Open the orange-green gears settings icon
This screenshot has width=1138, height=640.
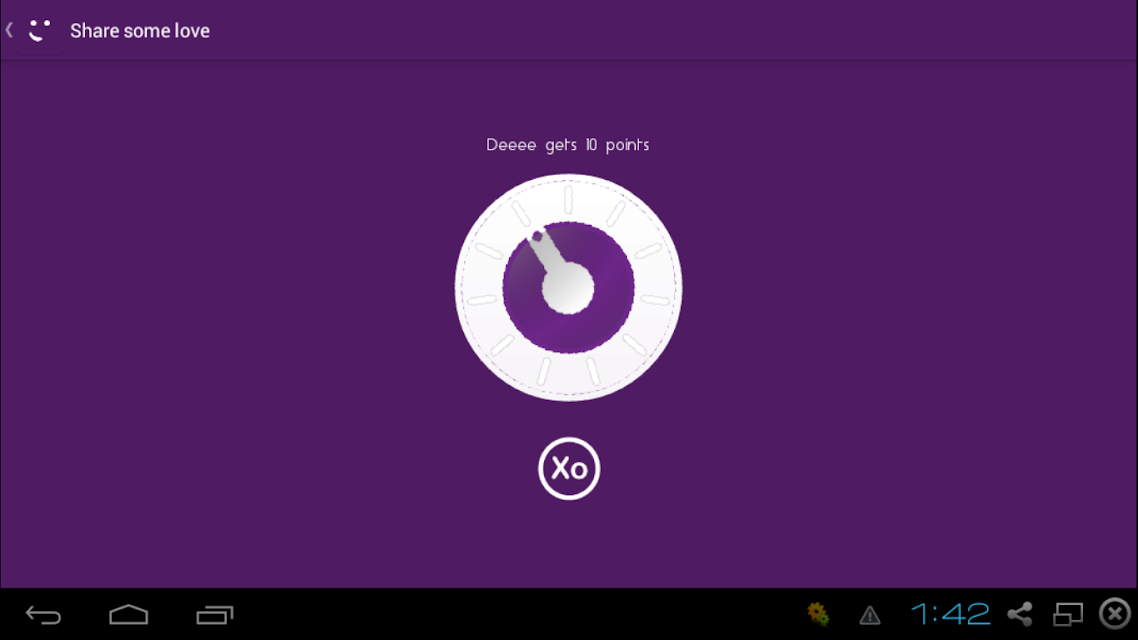click(819, 615)
